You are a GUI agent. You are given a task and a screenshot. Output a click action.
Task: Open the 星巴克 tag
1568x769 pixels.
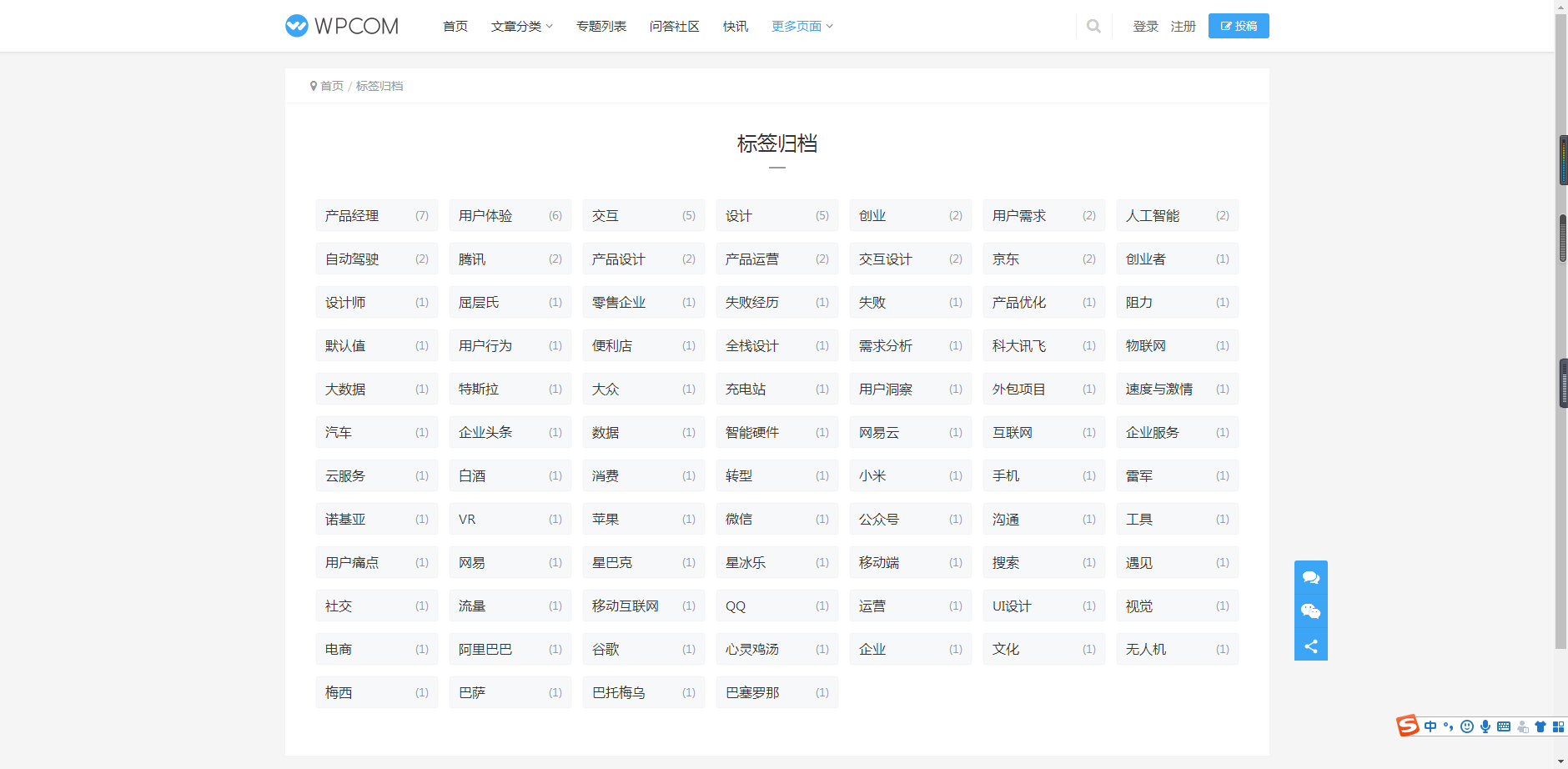click(644, 562)
